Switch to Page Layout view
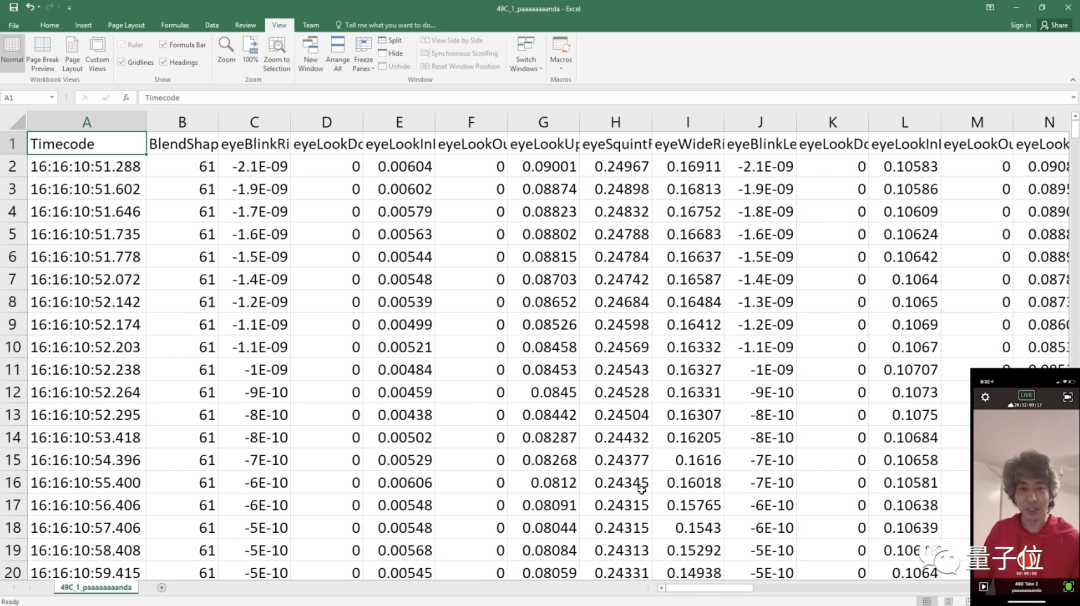The height and width of the screenshot is (606, 1080). click(72, 54)
